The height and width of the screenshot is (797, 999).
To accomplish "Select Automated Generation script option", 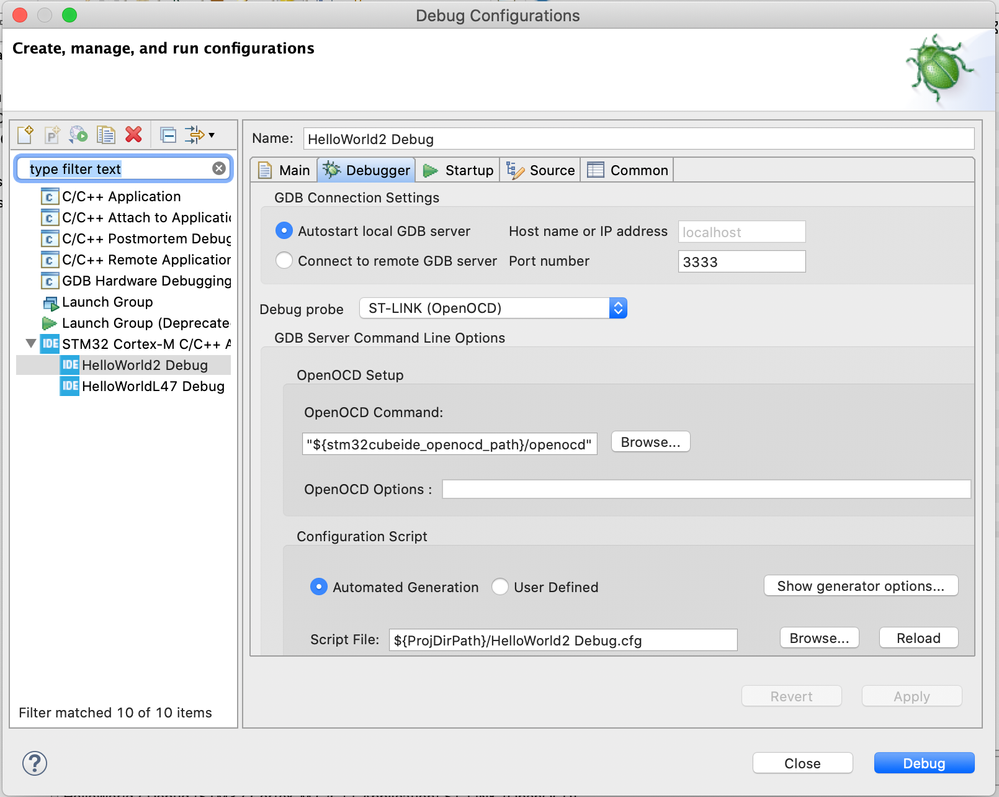I will tap(319, 587).
